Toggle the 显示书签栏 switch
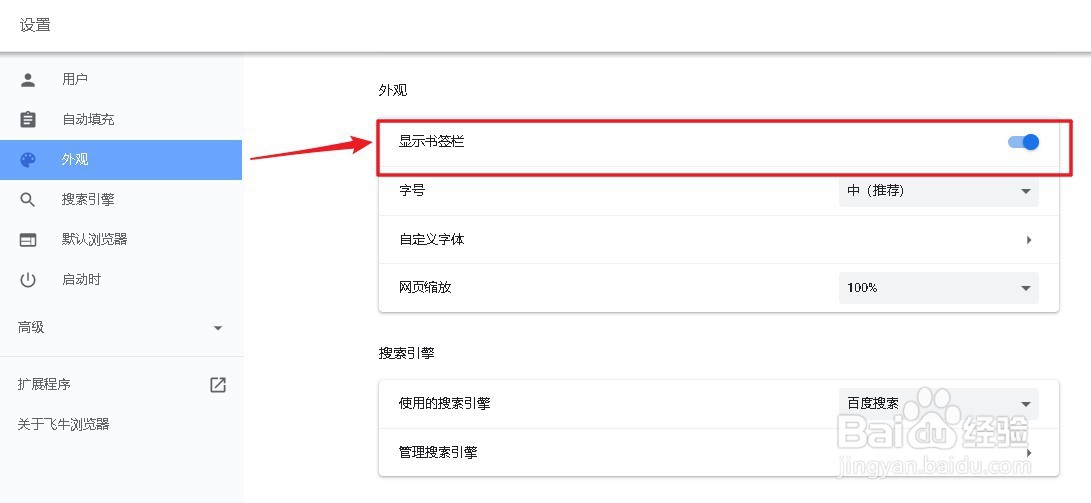 pos(1023,142)
